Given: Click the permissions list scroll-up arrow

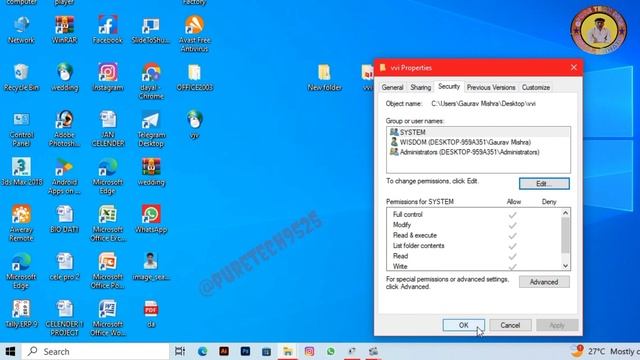Looking at the screenshot, I should click(565, 213).
